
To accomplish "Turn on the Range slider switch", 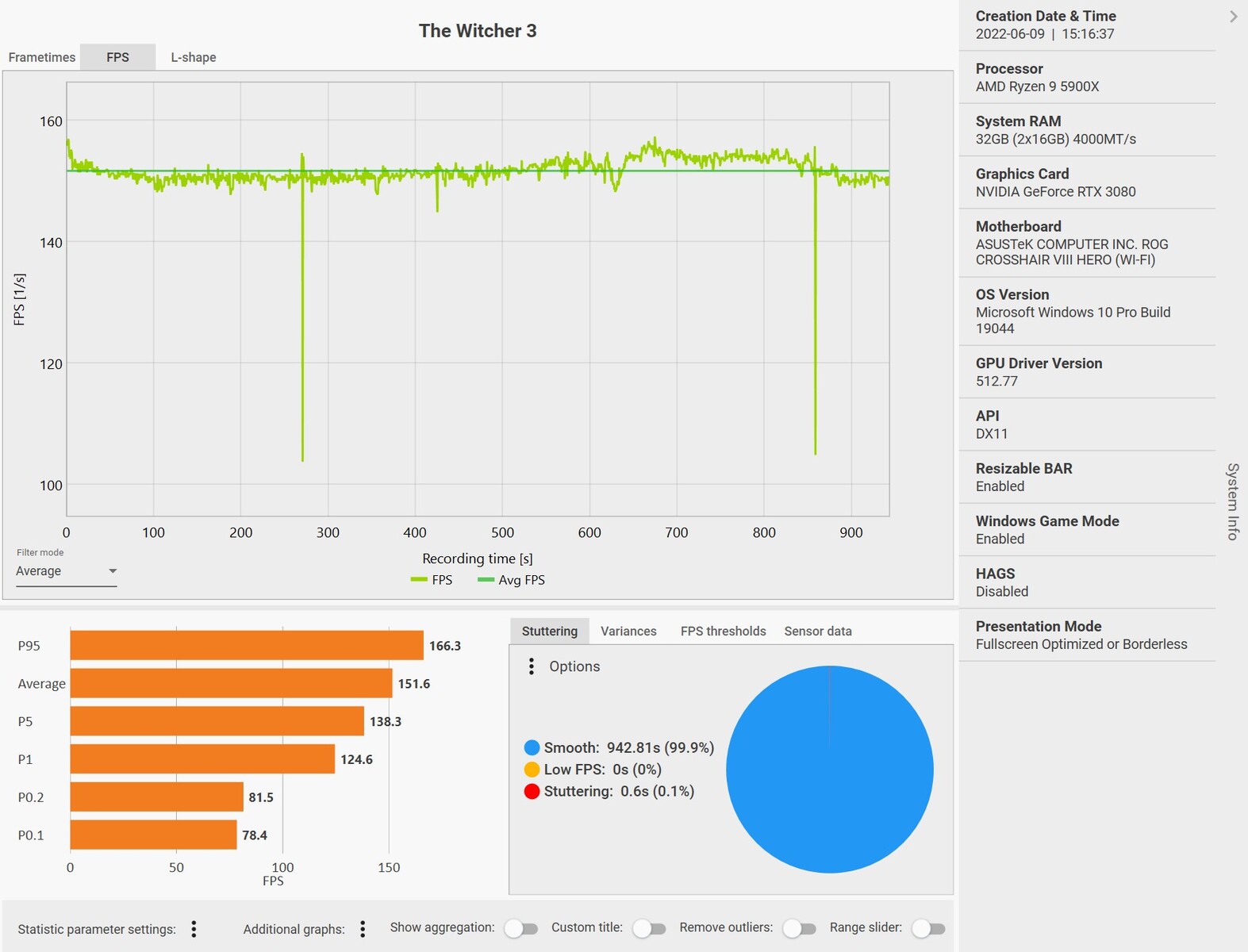I will click(x=928, y=928).
